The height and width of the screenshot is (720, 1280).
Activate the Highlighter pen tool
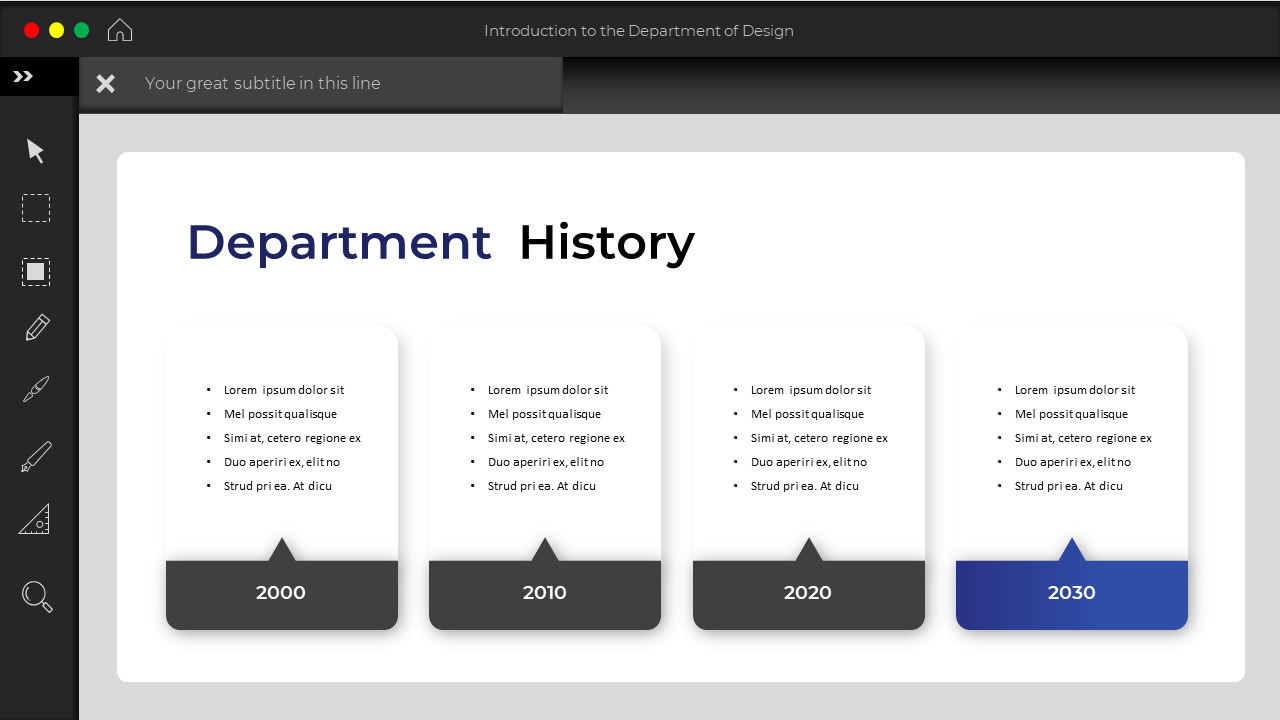(x=35, y=455)
